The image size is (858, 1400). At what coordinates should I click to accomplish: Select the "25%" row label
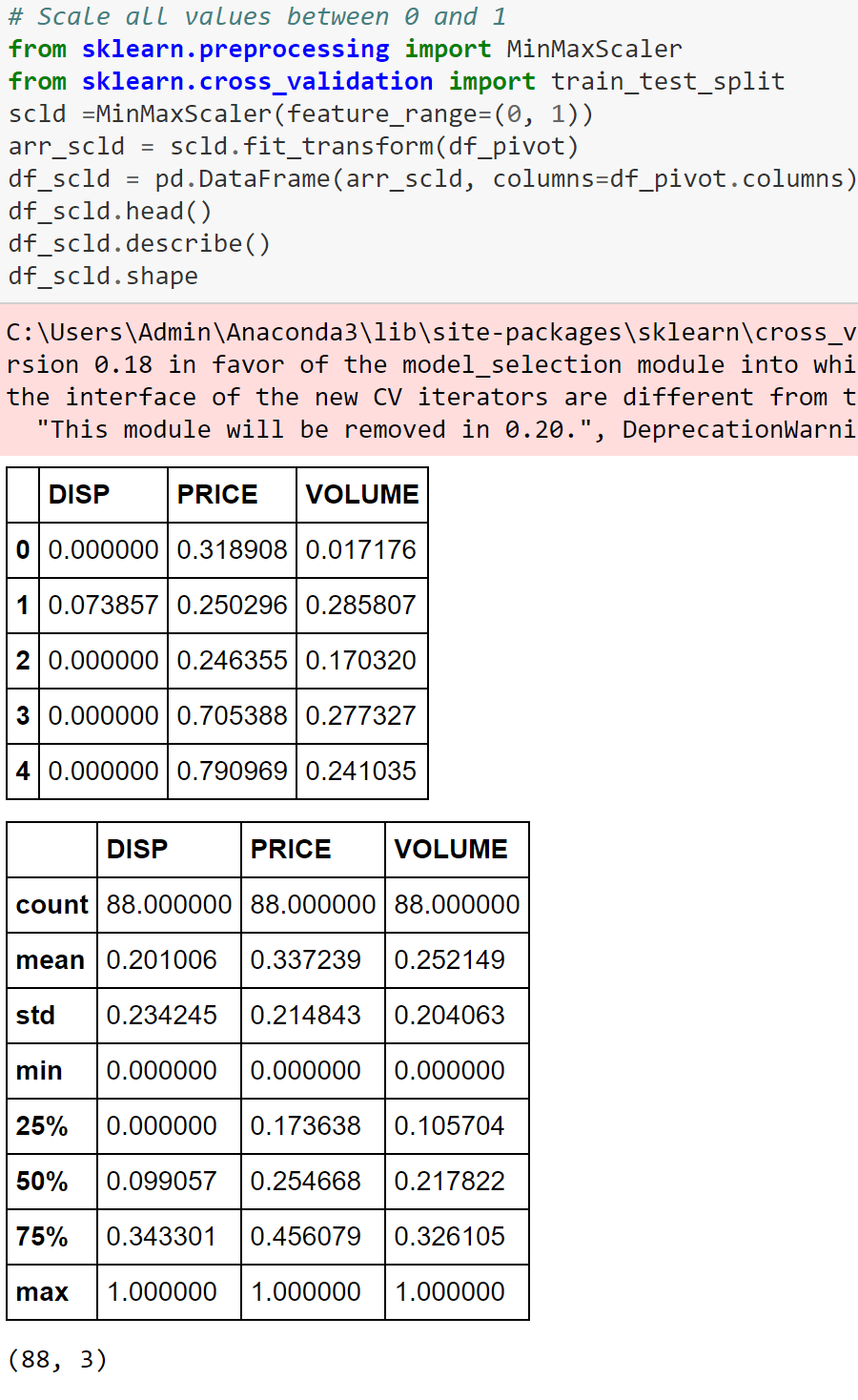tap(42, 1125)
